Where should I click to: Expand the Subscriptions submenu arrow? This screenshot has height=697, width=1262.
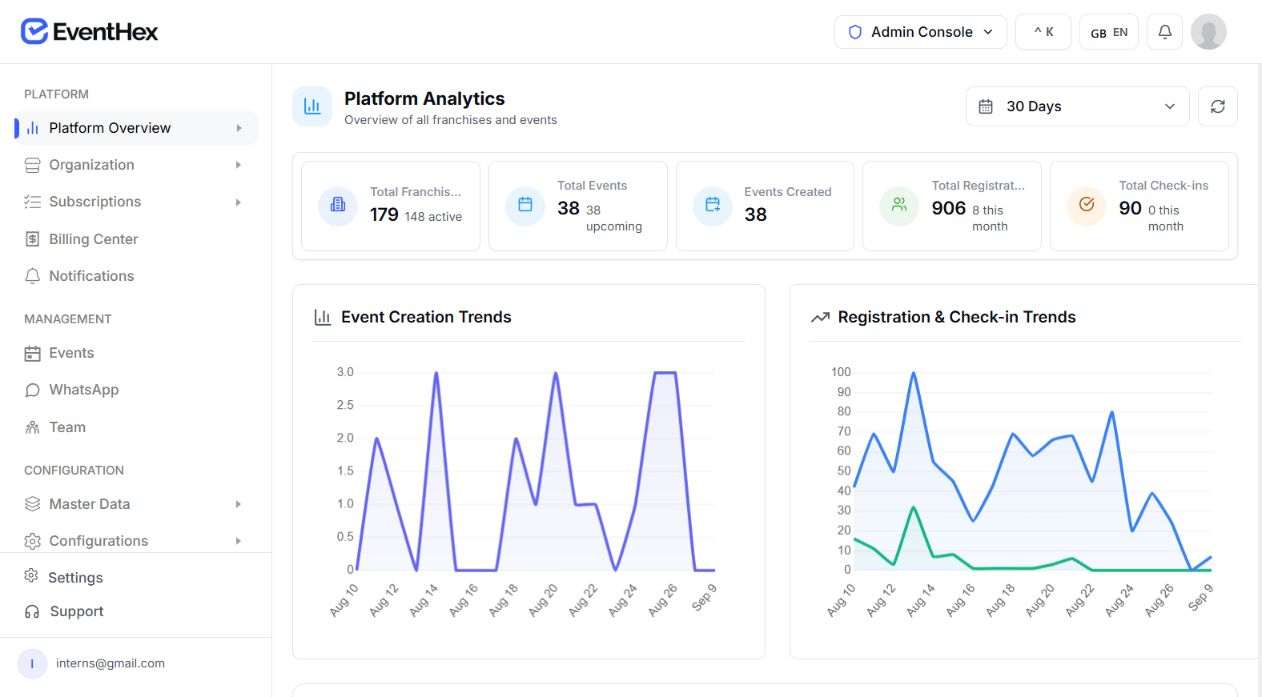(x=239, y=202)
